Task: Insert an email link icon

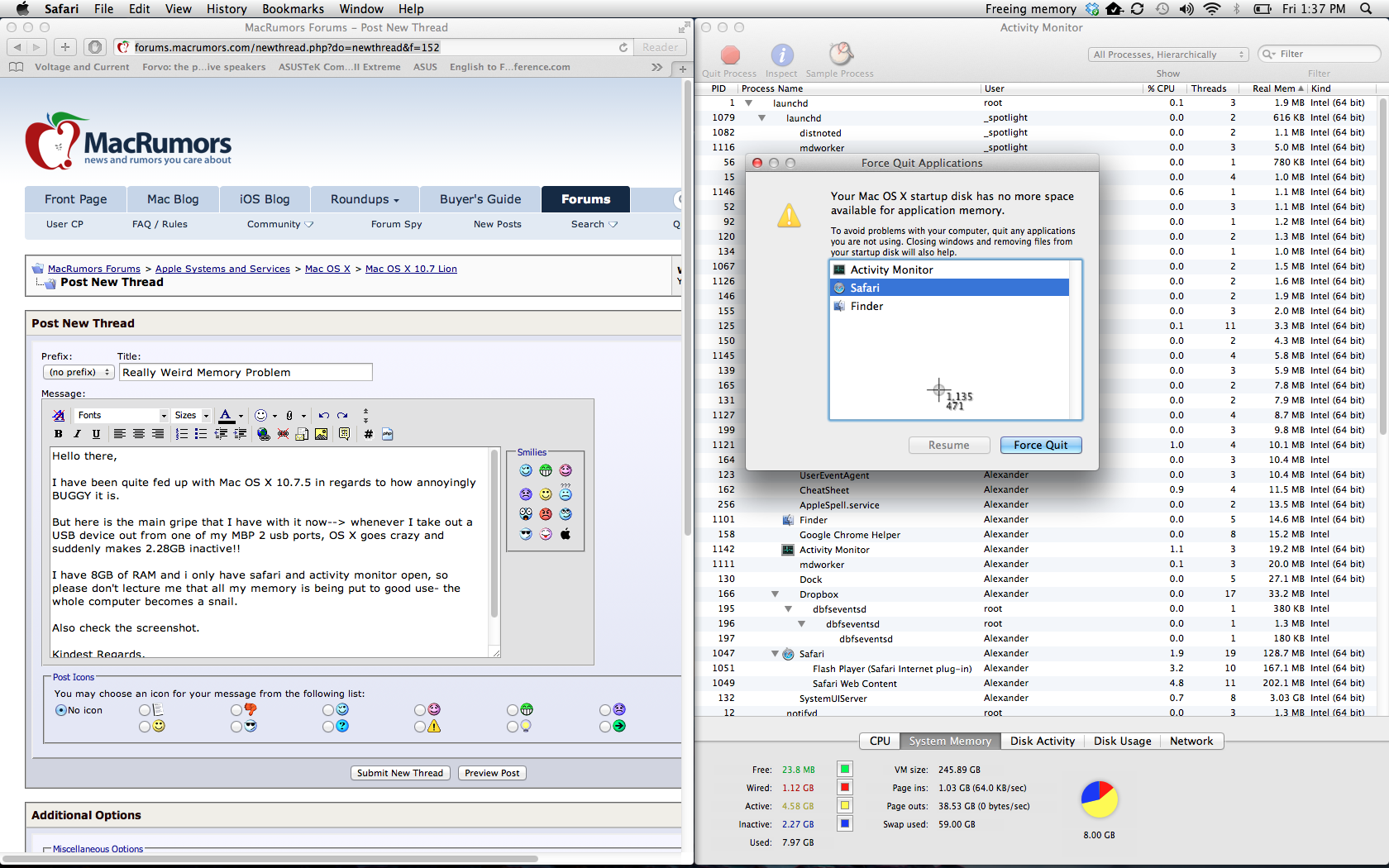Action: click(302, 434)
